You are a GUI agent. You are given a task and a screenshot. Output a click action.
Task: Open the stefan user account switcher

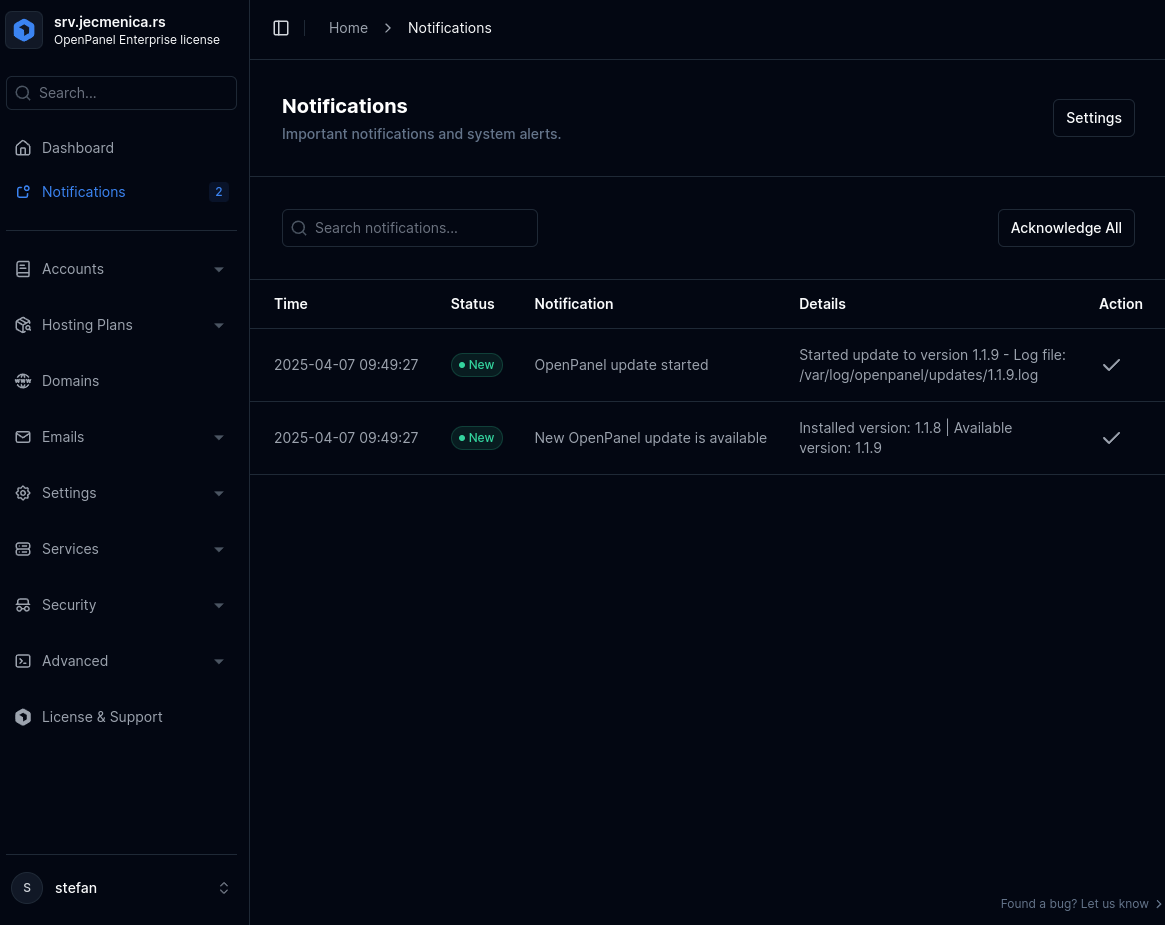tap(122, 888)
